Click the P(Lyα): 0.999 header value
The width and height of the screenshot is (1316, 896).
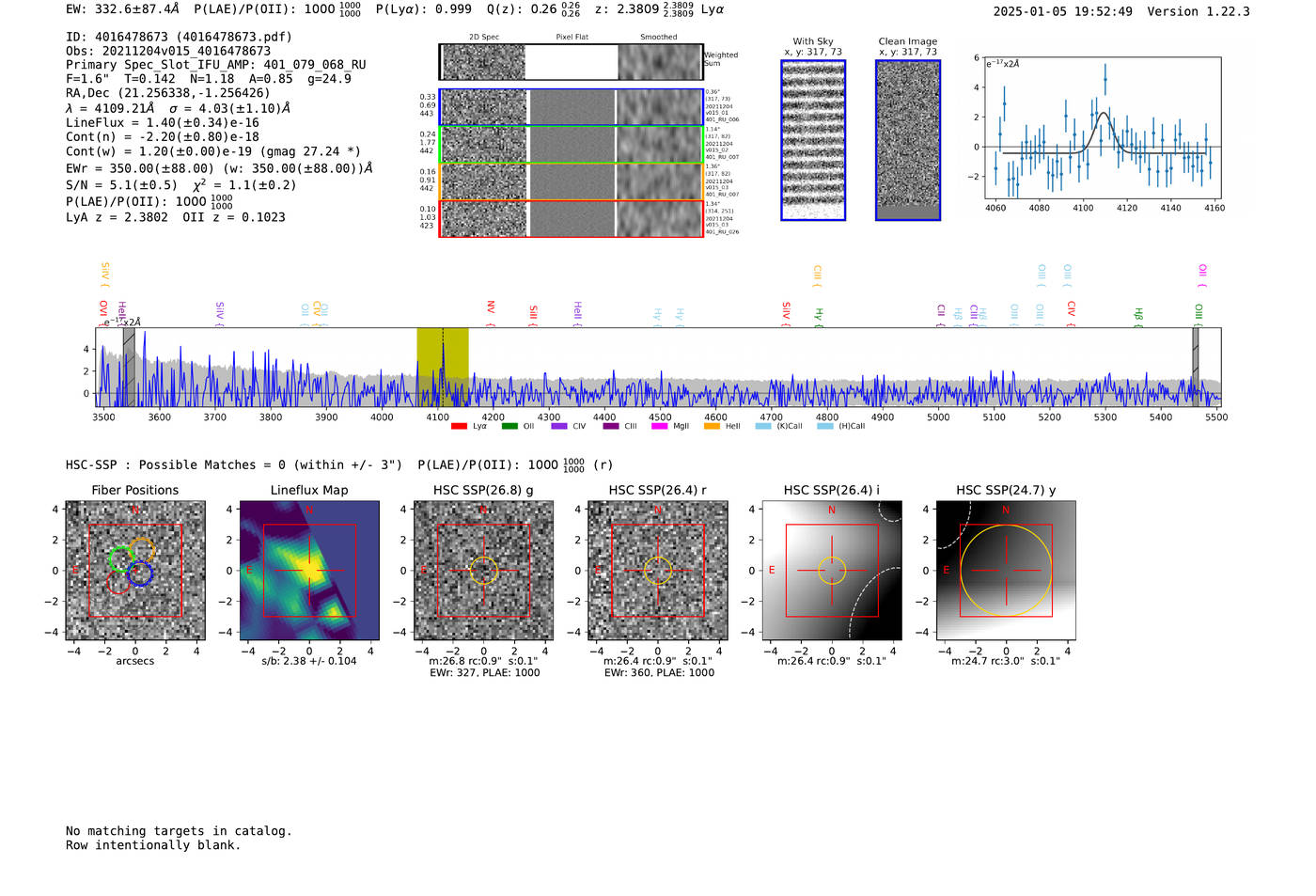(424, 9)
